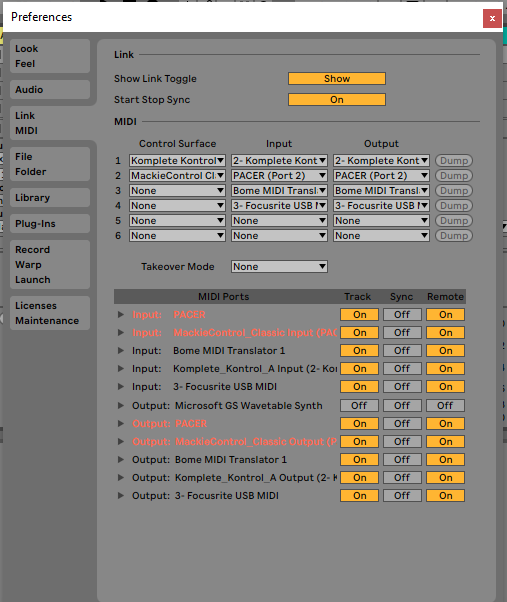Viewport: 507px width, 602px height.
Task: Click Dump button for control surface 5
Action: pyautogui.click(x=454, y=220)
